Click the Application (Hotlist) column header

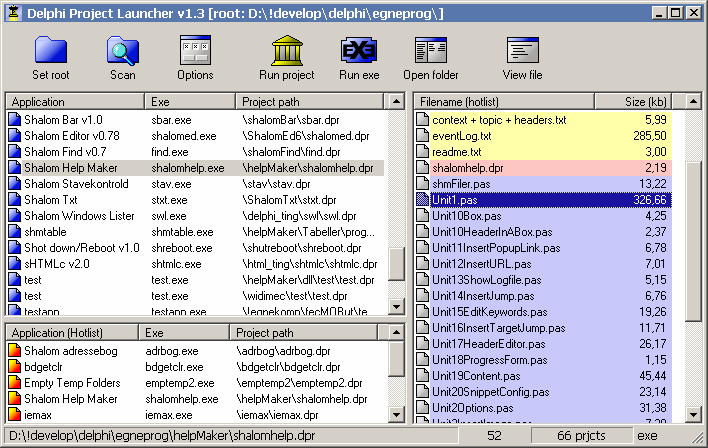72,333
